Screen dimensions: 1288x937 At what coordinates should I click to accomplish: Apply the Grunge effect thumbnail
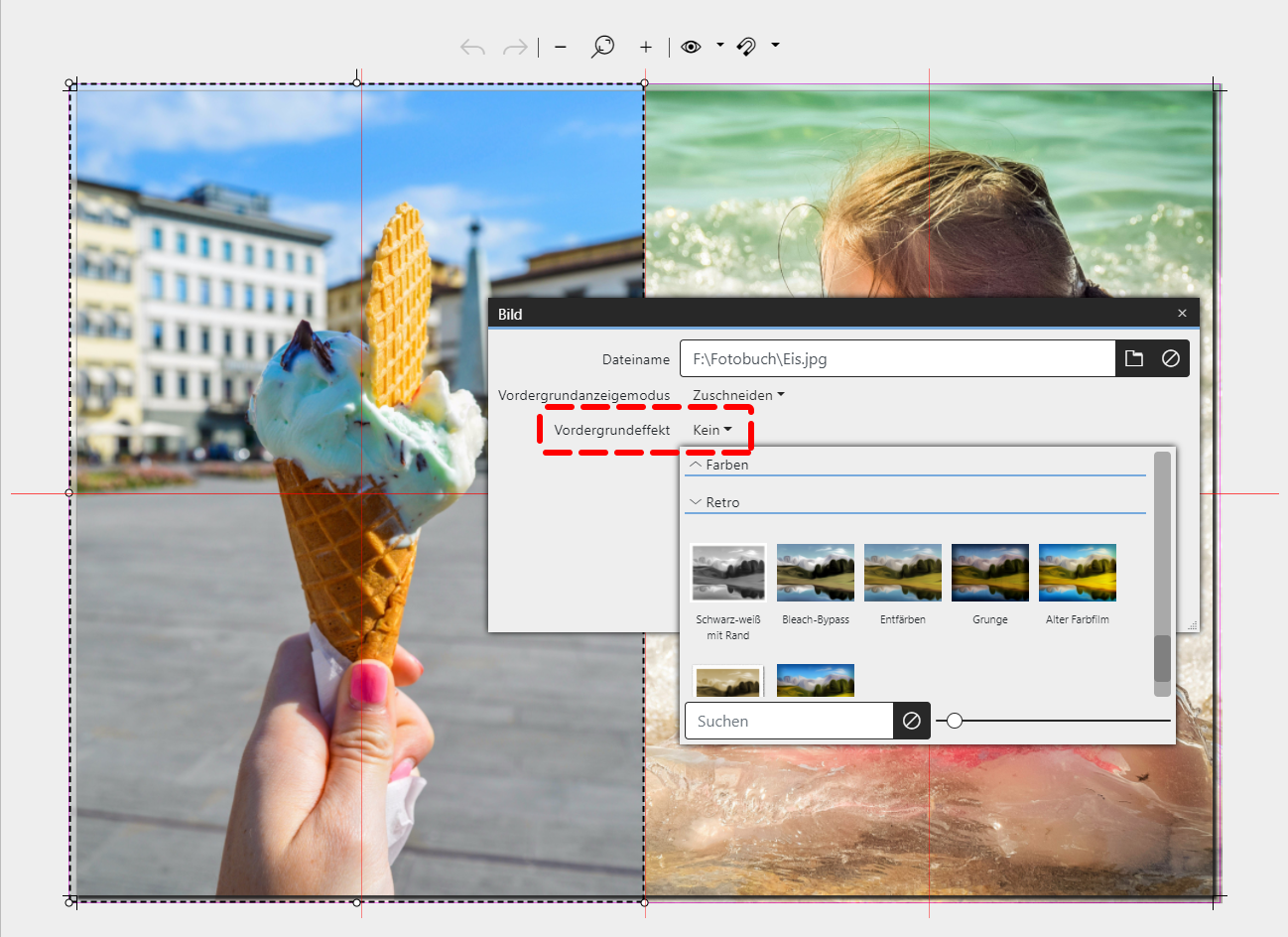(x=989, y=573)
